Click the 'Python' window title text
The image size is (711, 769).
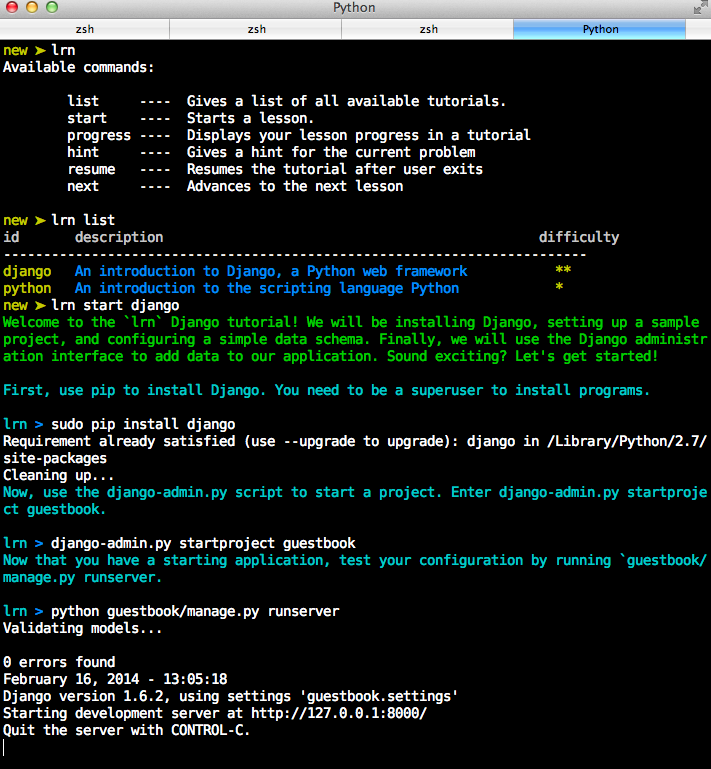[x=354, y=8]
